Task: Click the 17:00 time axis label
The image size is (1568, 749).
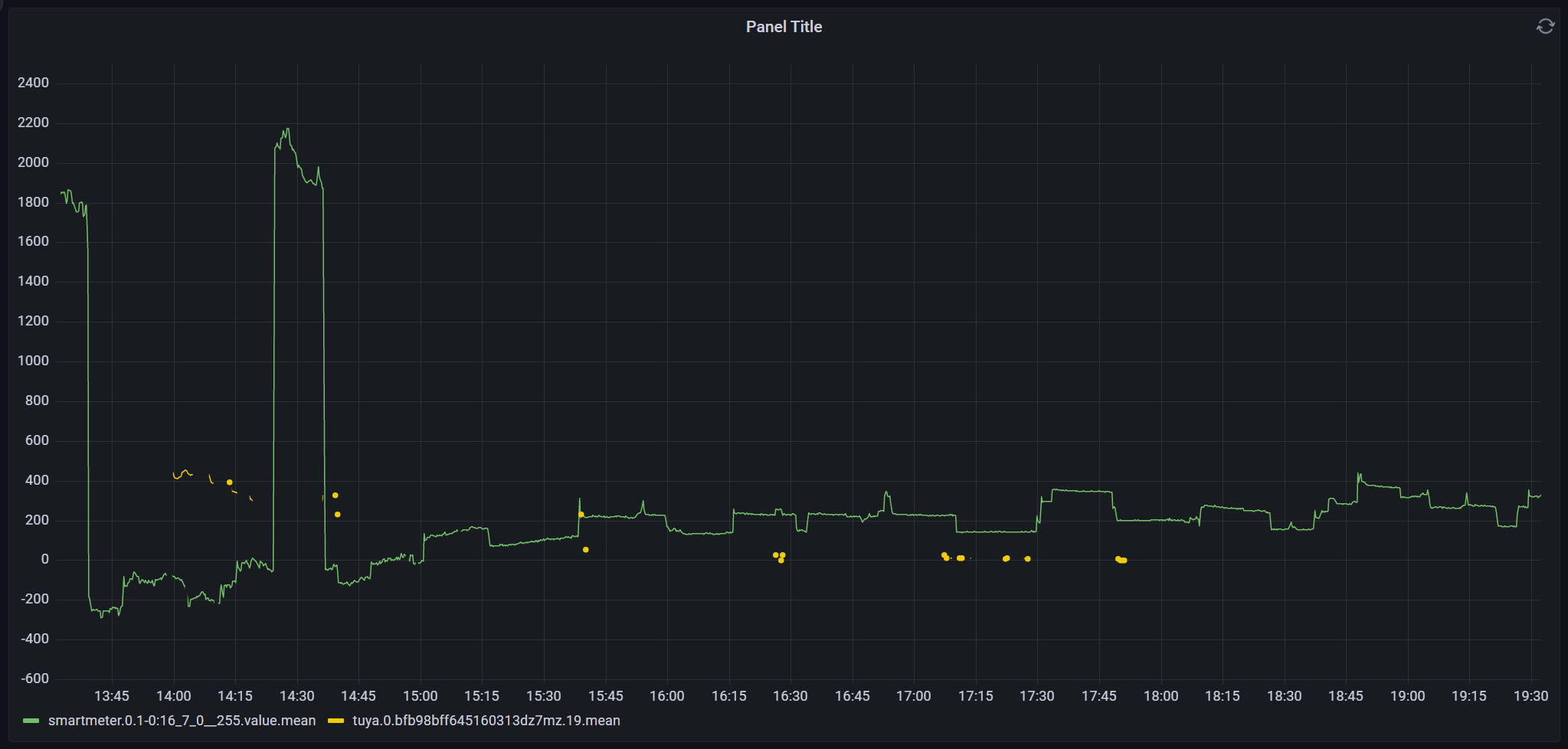Action: point(914,696)
